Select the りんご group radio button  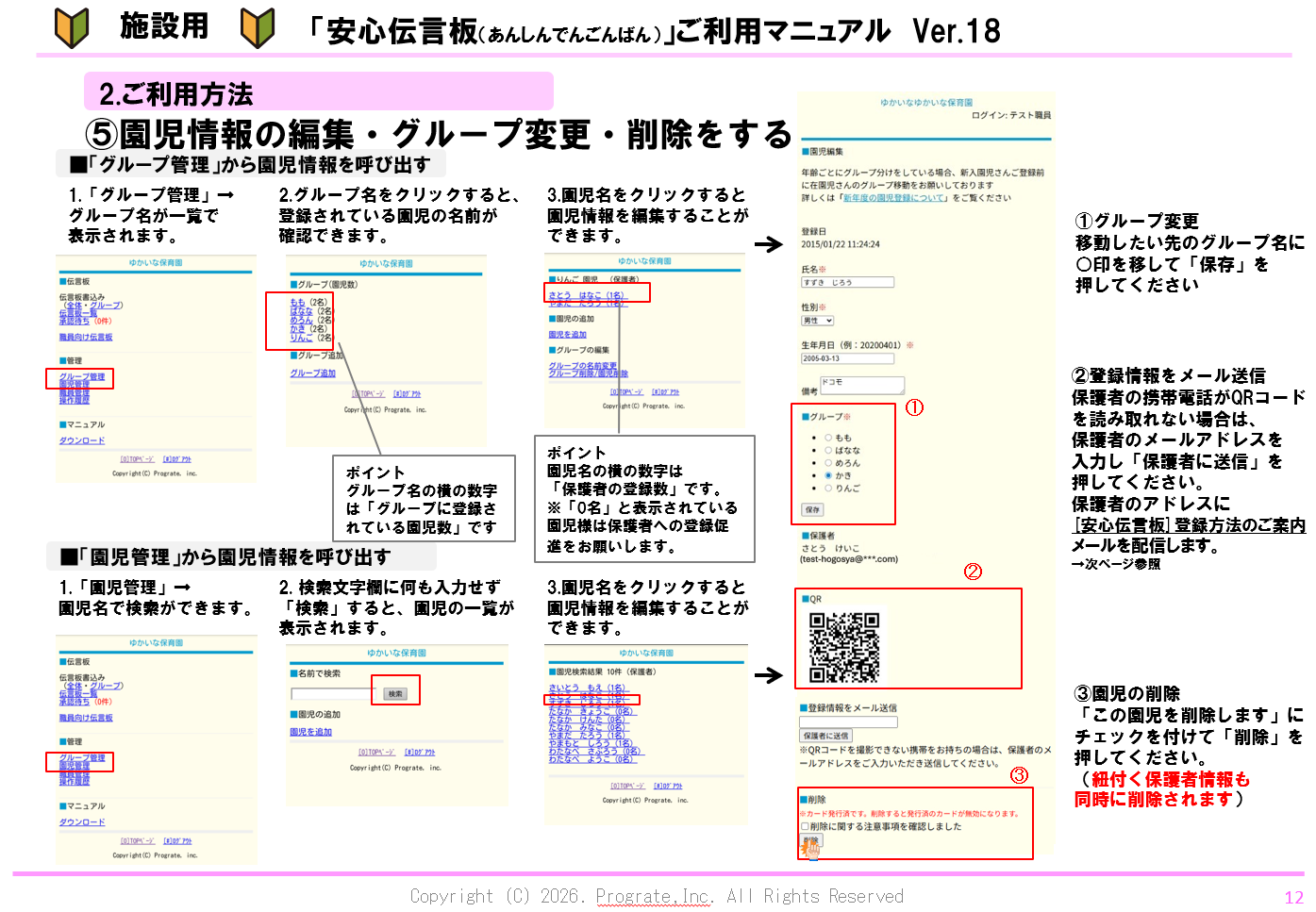click(828, 489)
